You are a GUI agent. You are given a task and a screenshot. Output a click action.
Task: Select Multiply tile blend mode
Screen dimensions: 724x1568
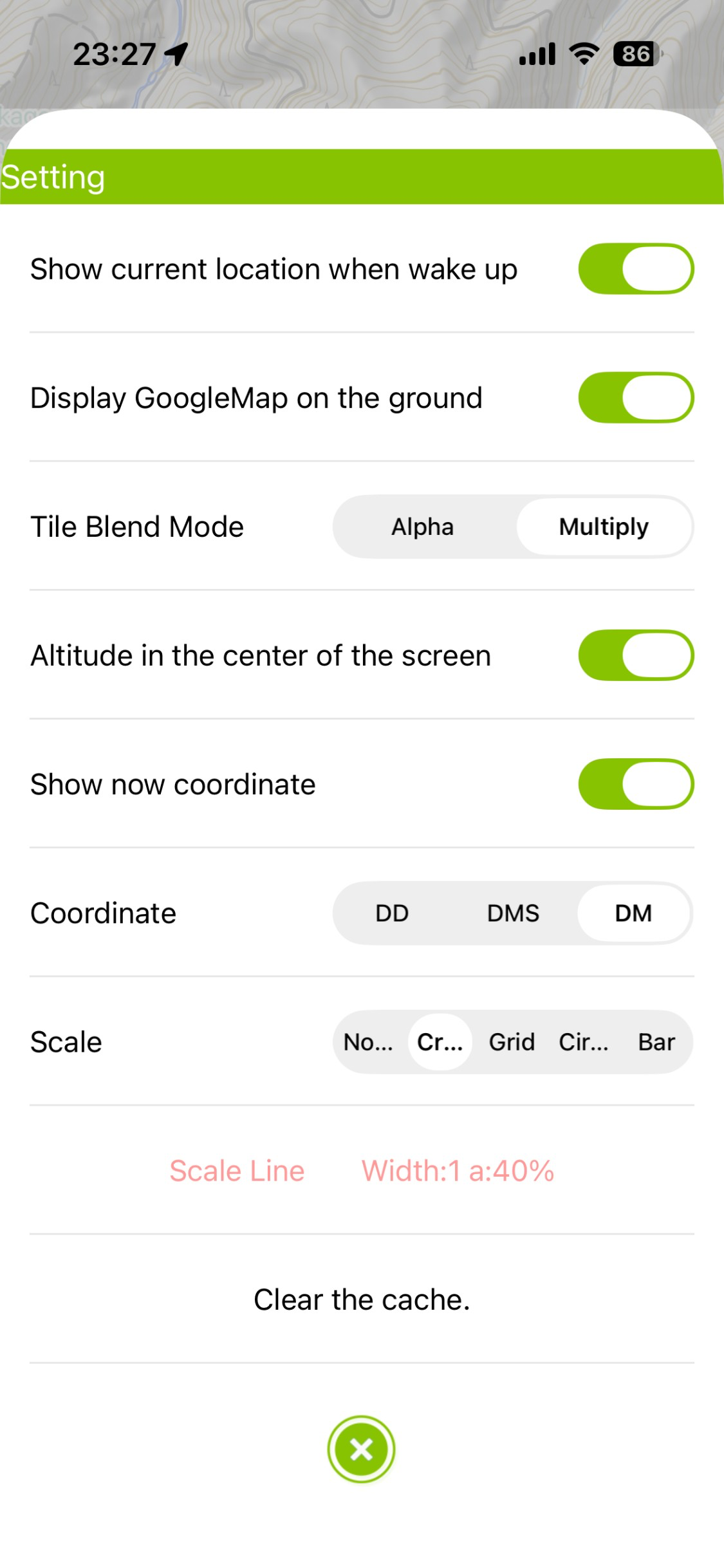(x=604, y=527)
